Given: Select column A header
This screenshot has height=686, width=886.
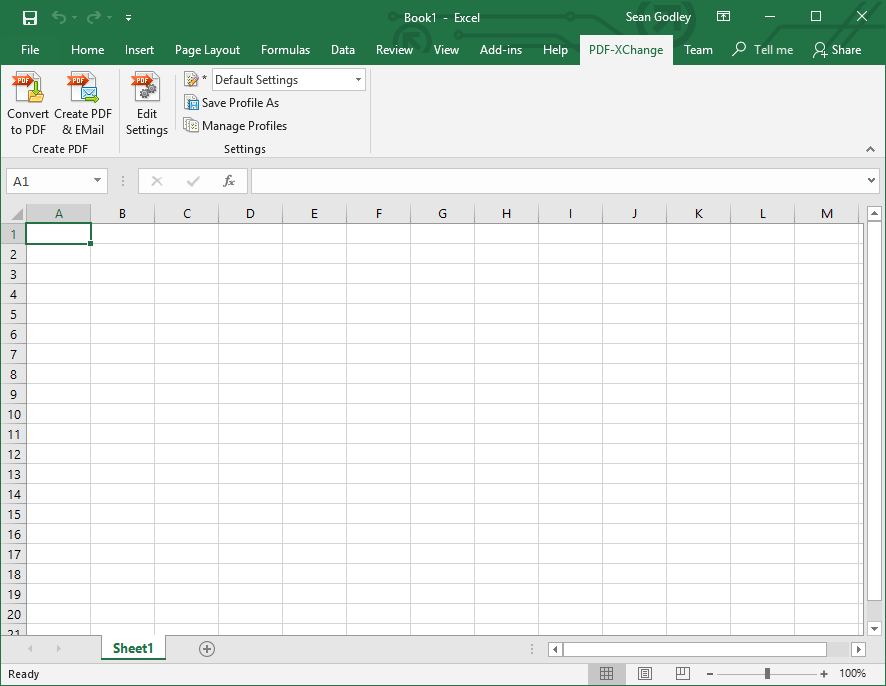Looking at the screenshot, I should (59, 214).
